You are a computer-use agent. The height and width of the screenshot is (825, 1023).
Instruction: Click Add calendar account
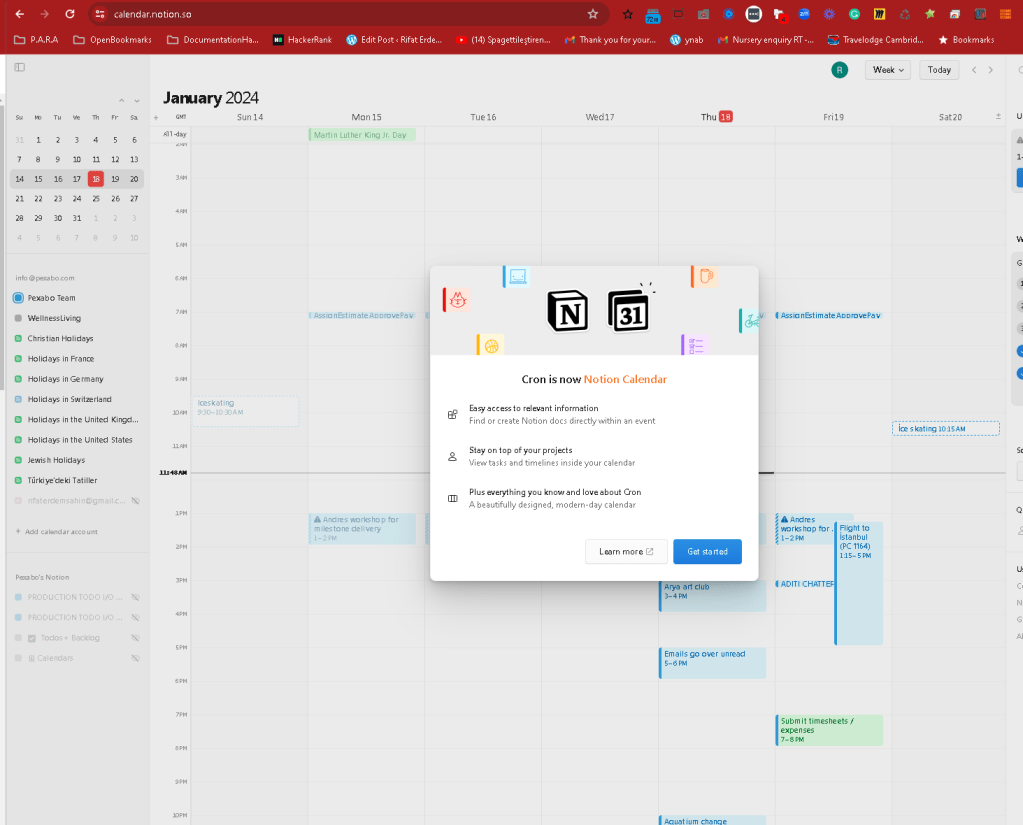tap(56, 532)
